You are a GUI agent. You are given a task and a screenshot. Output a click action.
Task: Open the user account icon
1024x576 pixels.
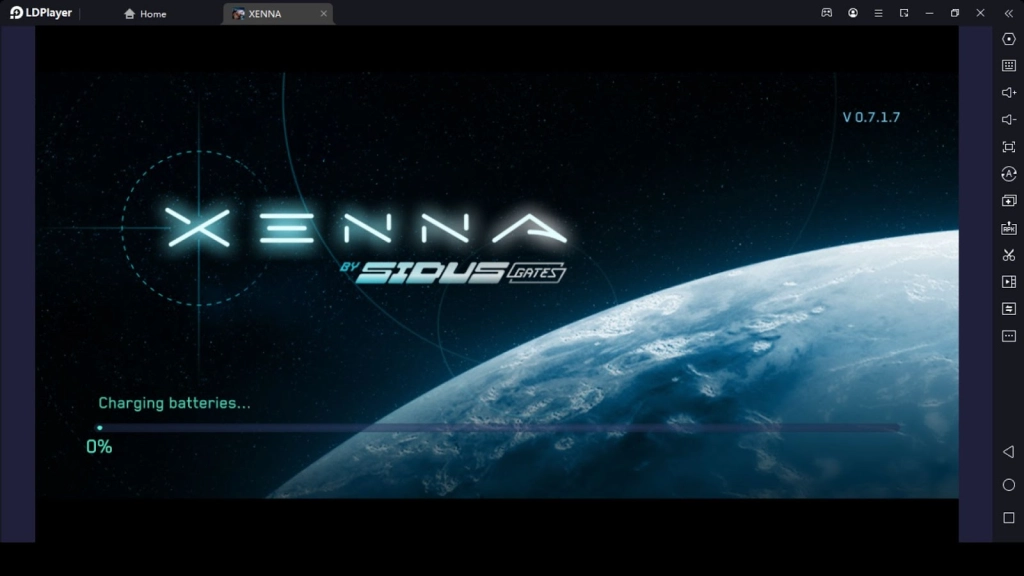(853, 13)
